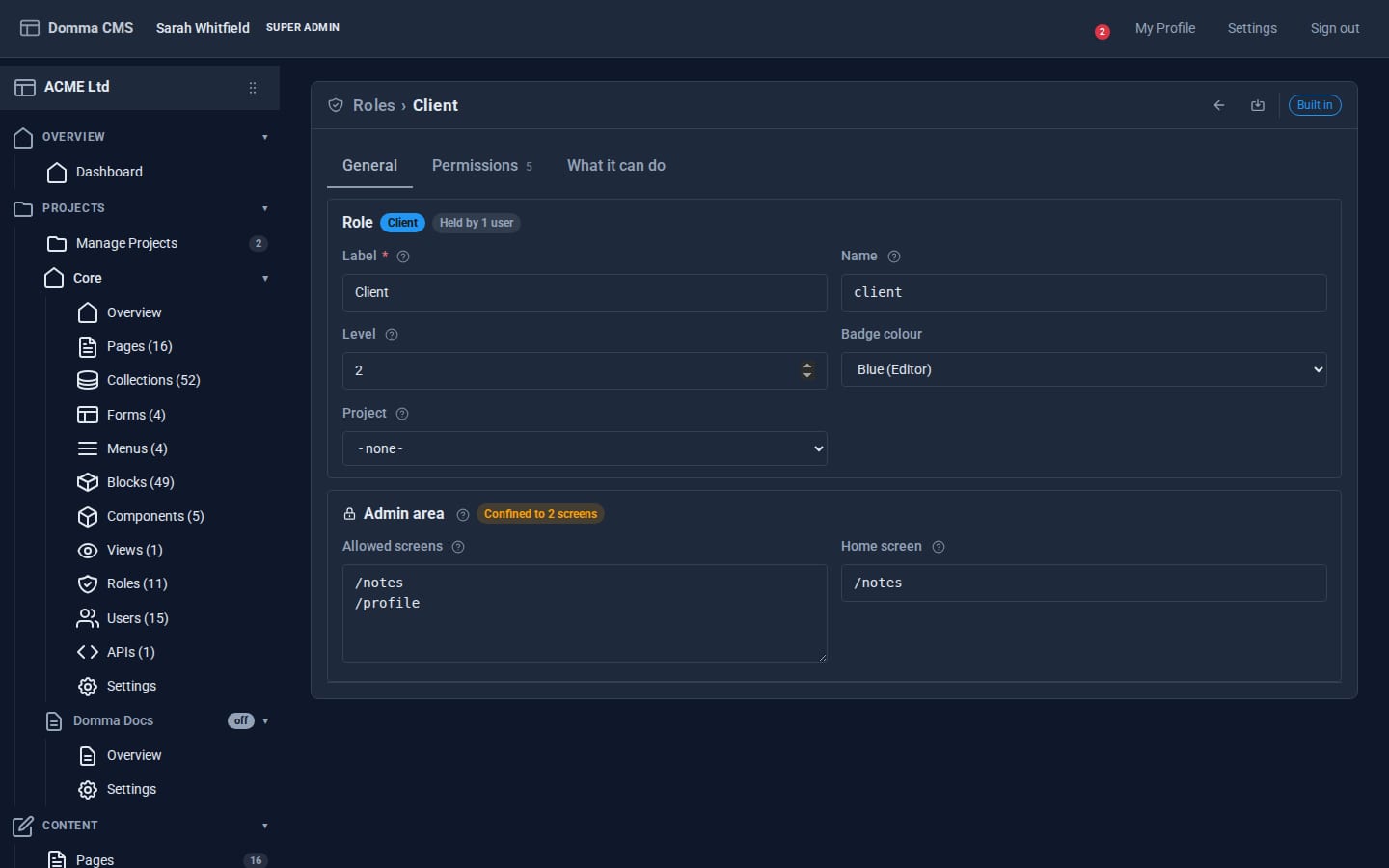Switch to the What it can do tab

[616, 166]
